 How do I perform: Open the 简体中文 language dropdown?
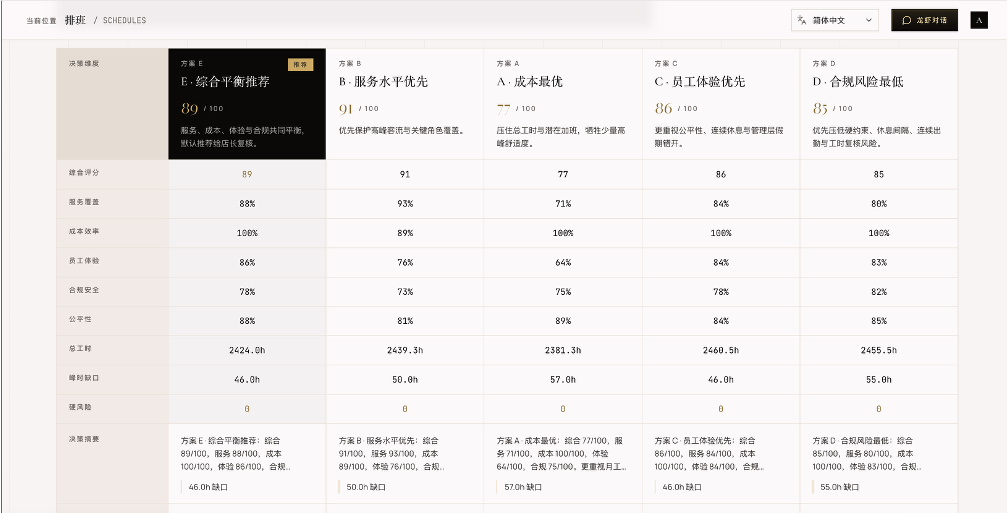(834, 20)
